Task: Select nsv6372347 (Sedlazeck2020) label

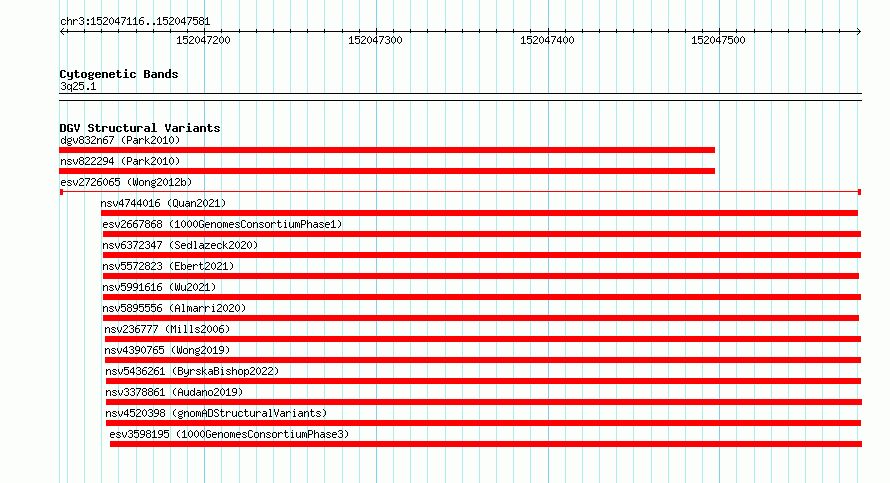Action: point(180,245)
